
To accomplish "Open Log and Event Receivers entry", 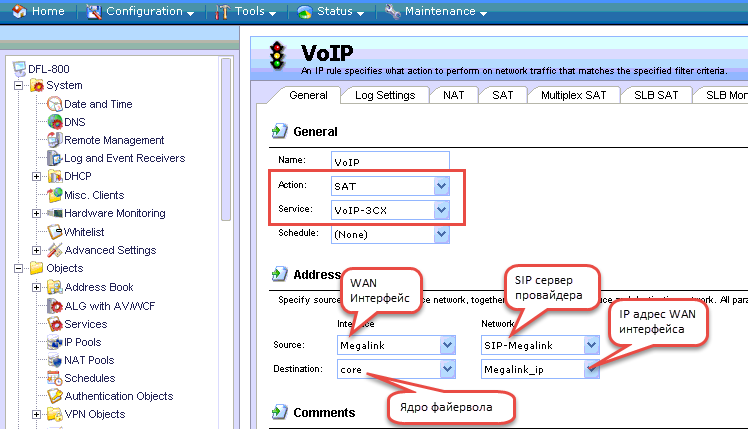I will point(125,158).
